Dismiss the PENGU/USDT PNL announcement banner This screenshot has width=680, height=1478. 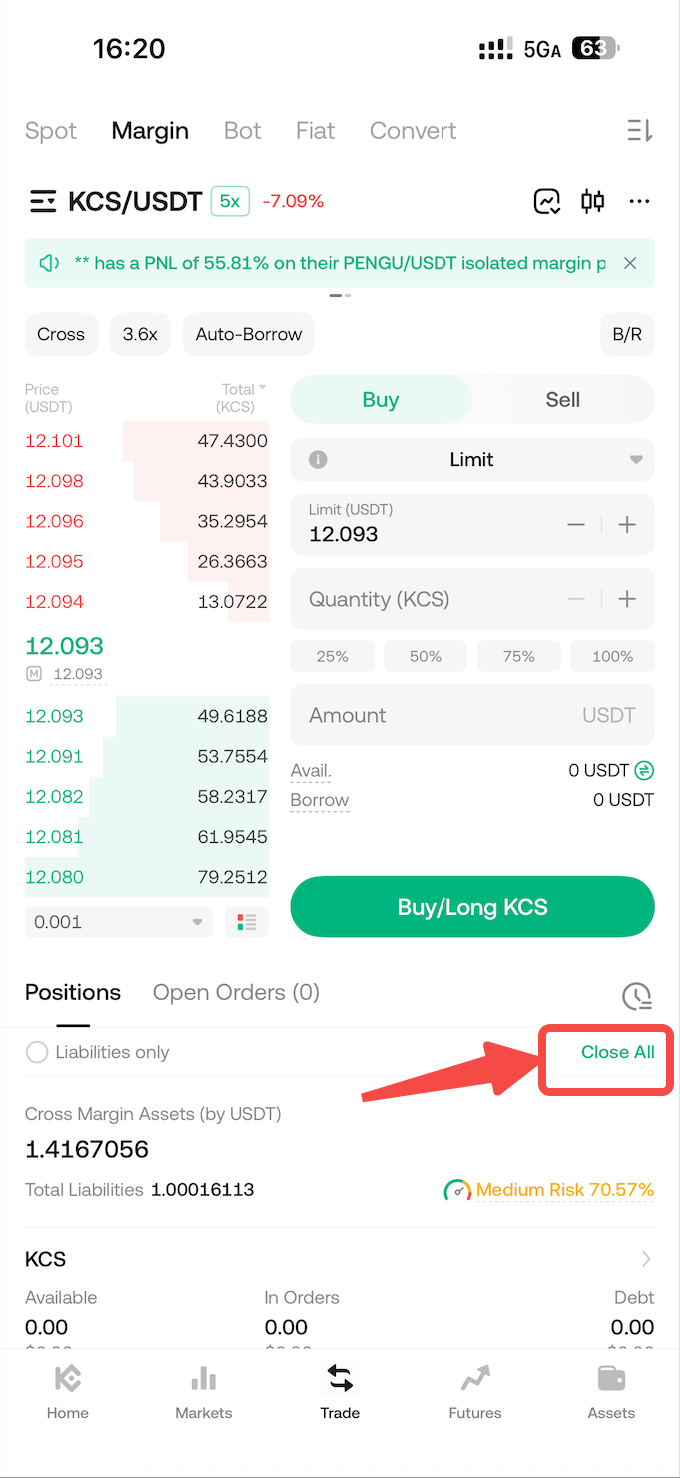(x=630, y=263)
